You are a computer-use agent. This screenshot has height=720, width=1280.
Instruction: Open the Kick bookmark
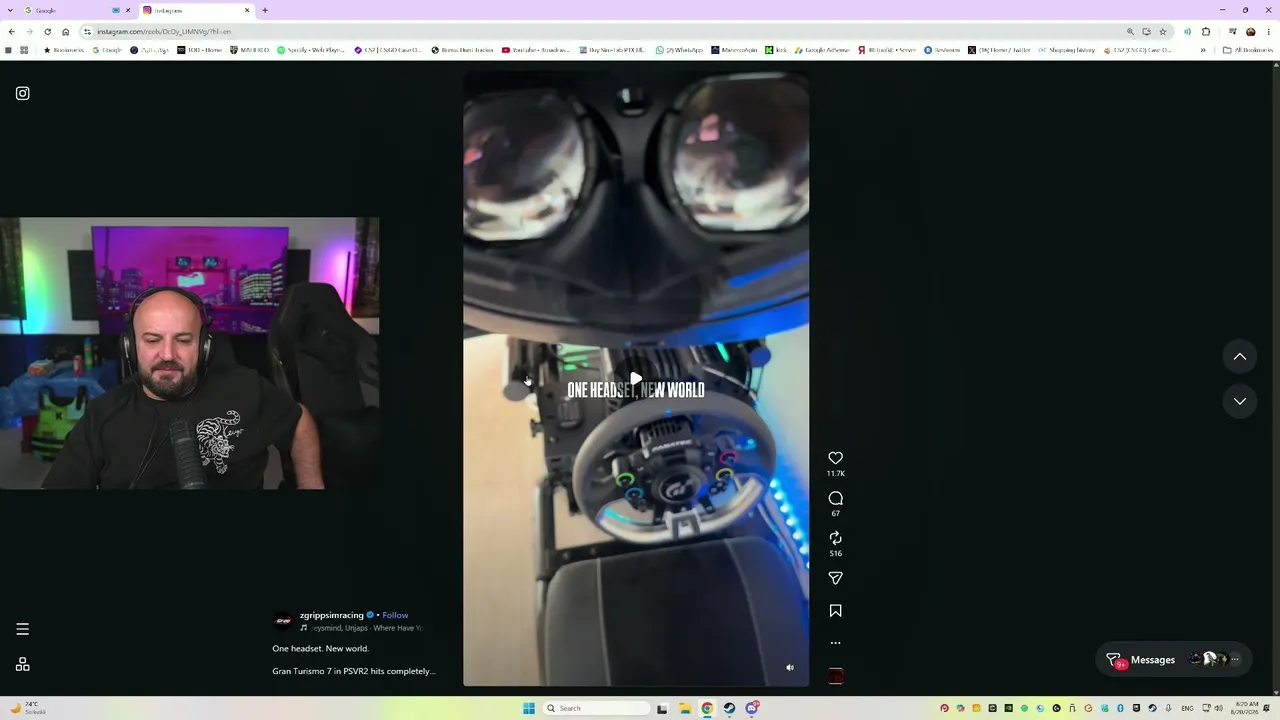click(776, 50)
